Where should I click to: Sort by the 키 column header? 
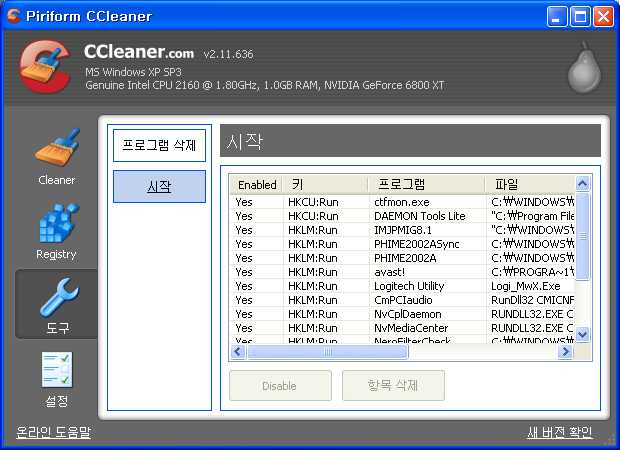[325, 185]
